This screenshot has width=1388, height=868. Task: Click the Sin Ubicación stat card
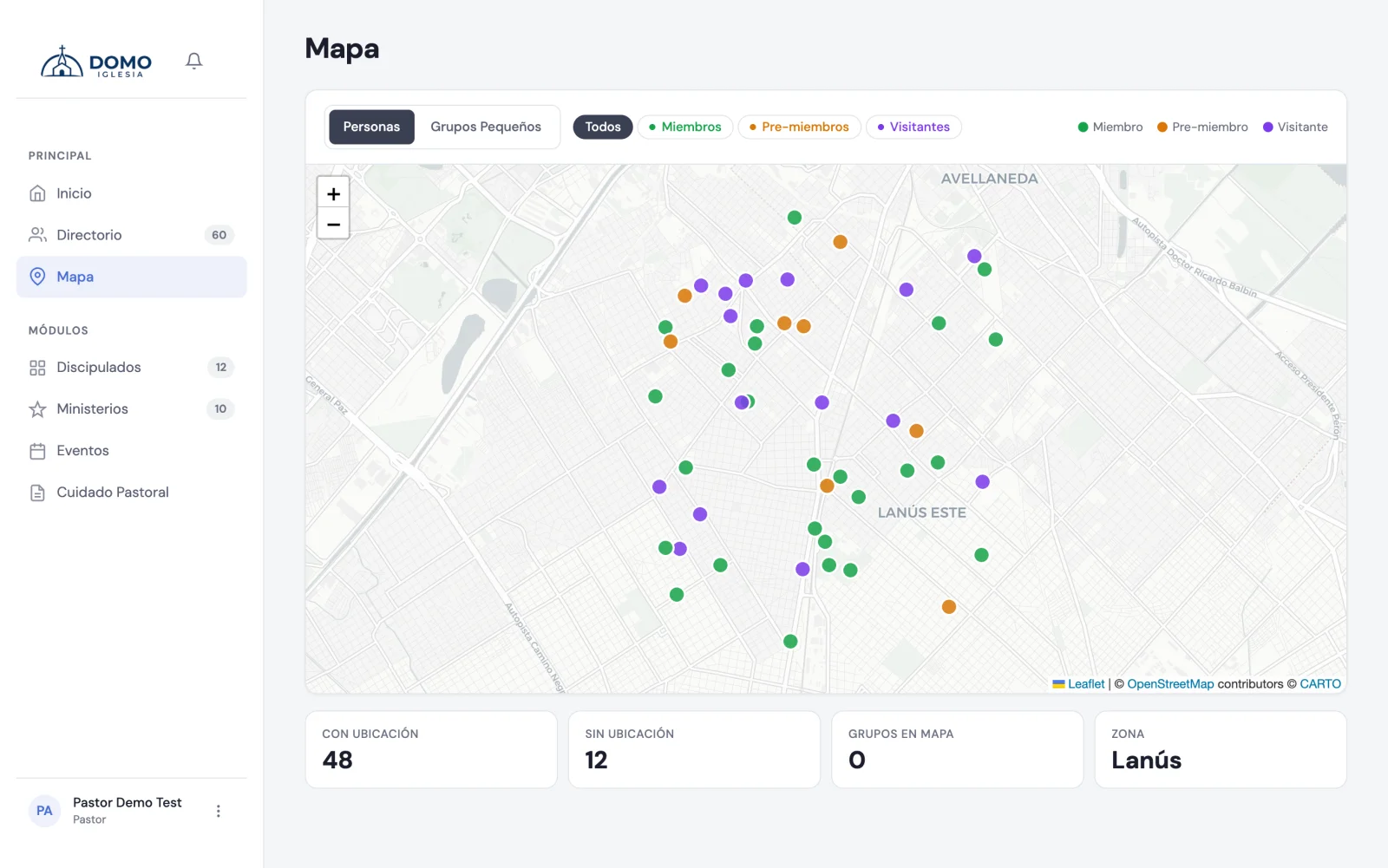click(x=694, y=750)
